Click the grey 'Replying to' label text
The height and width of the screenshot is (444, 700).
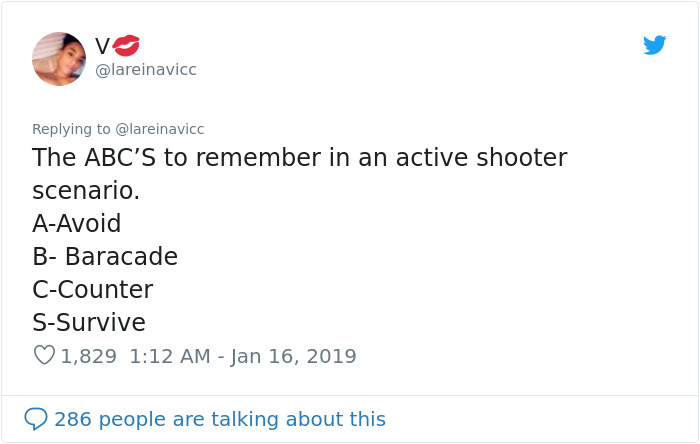point(71,129)
